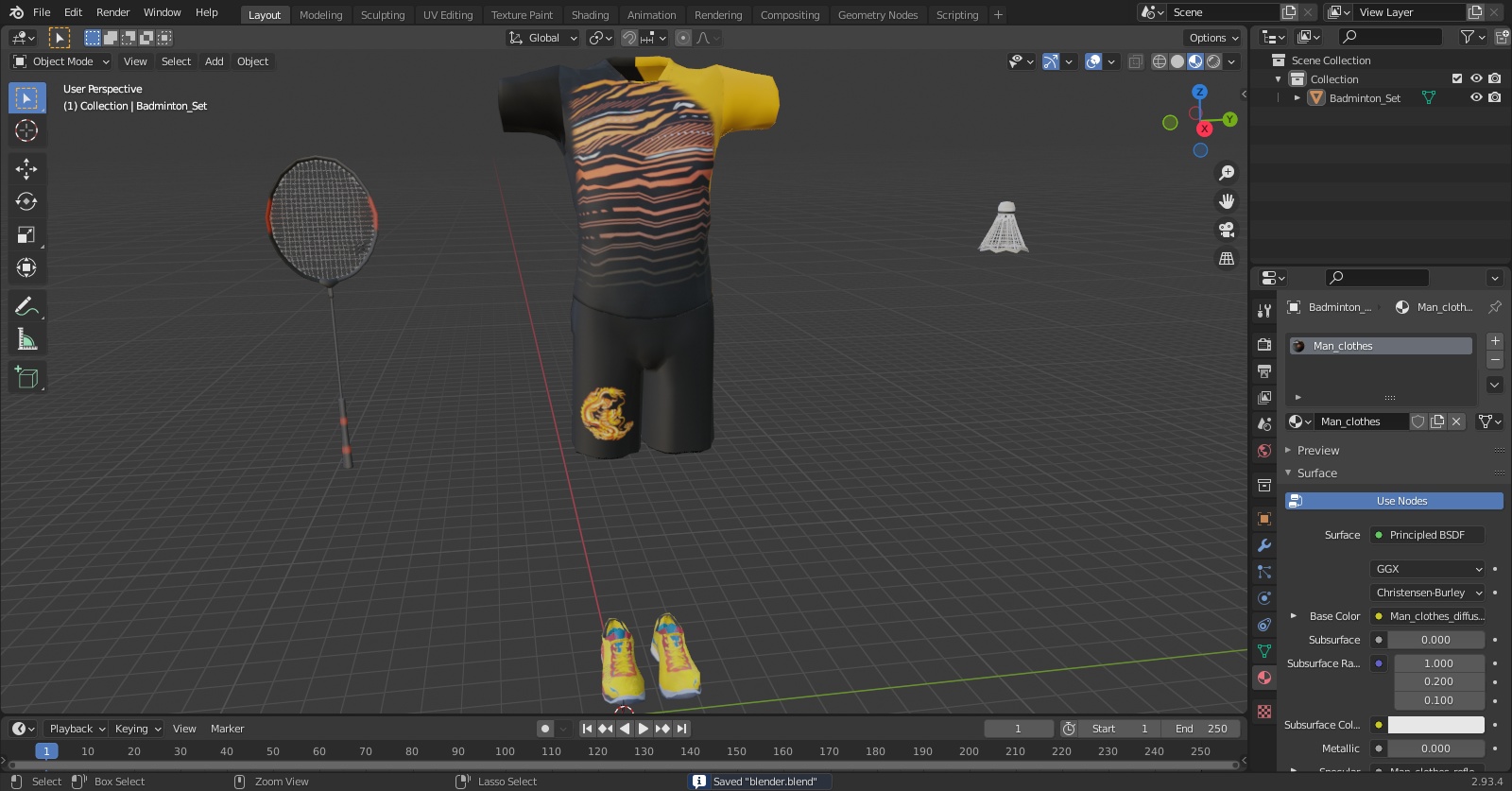The image size is (1512, 791).
Task: Open the Texture properties checker tab
Action: point(1264,711)
